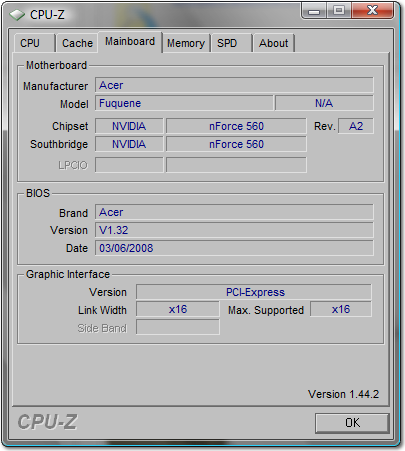This screenshot has height=451, width=405.
Task: Maximize the CPU-Z window
Action: [339, 11]
